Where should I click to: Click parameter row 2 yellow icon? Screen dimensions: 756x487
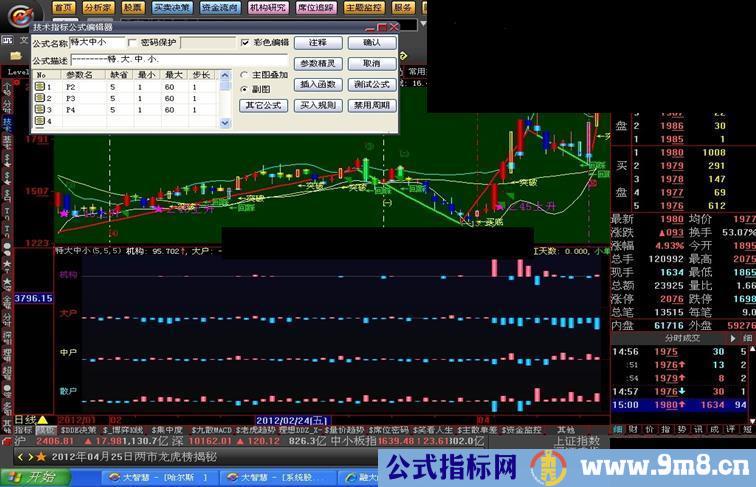(41, 99)
